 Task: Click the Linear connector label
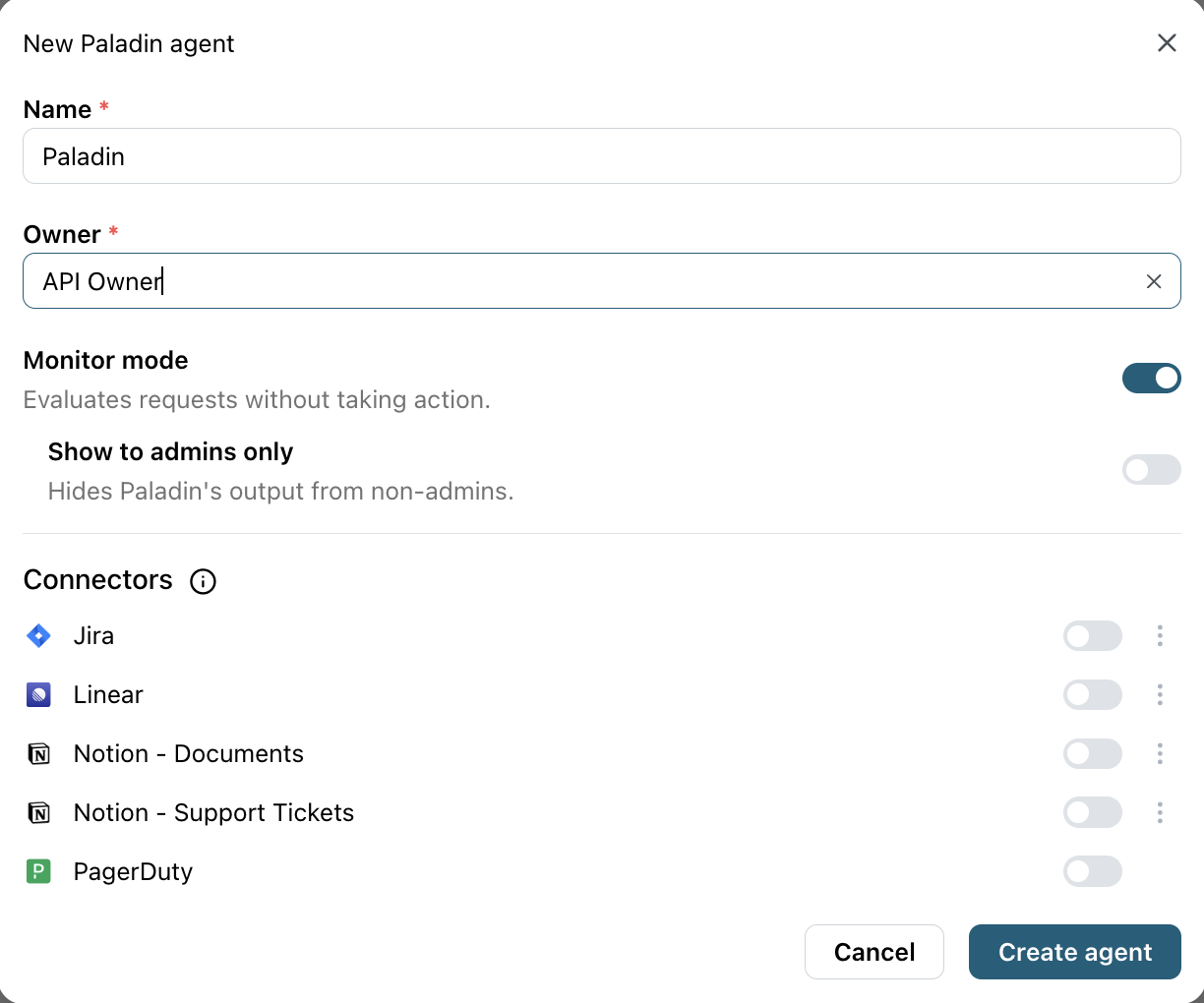coord(108,695)
